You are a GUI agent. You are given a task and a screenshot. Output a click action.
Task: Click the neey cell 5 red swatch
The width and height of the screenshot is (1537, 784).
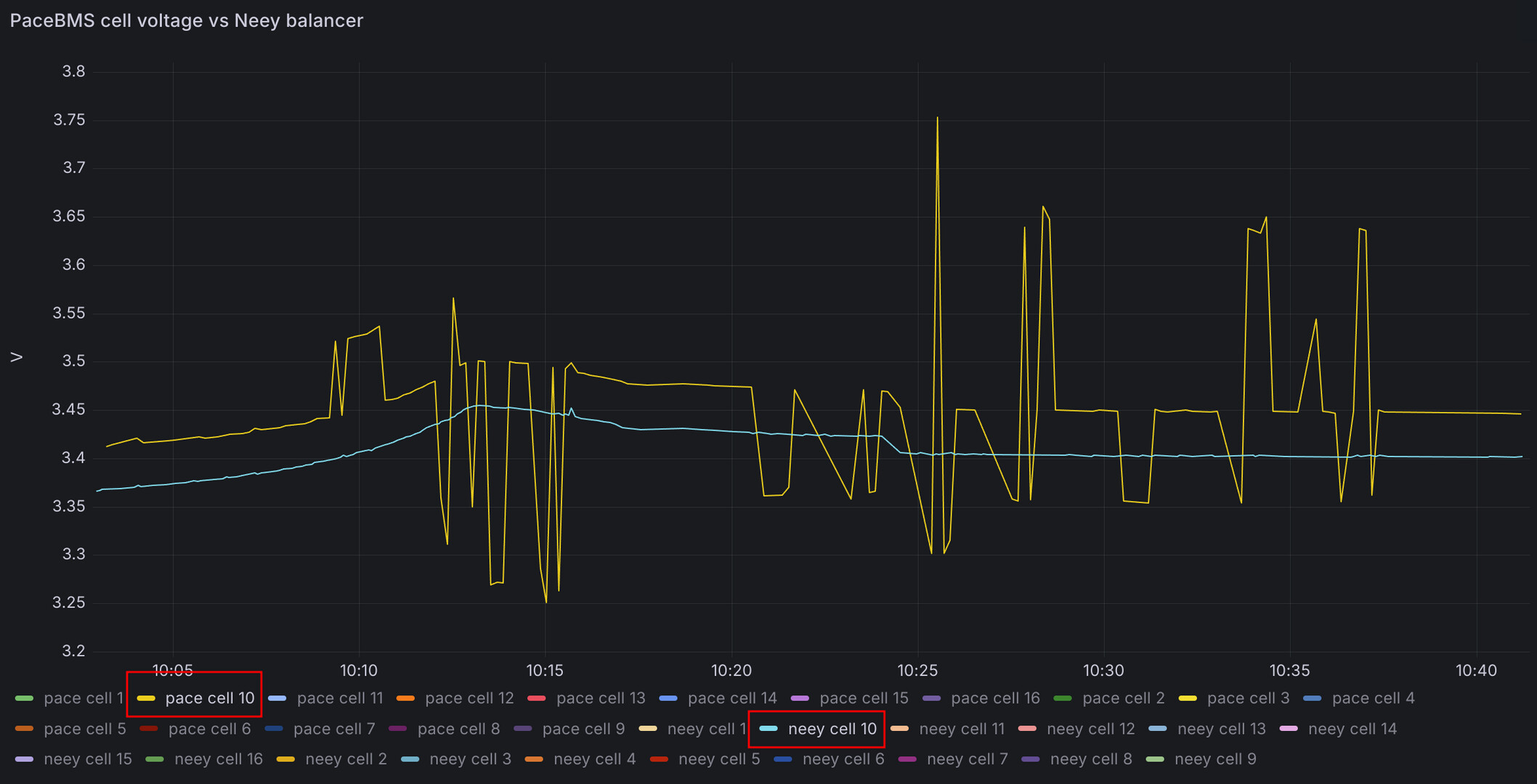[x=659, y=759]
